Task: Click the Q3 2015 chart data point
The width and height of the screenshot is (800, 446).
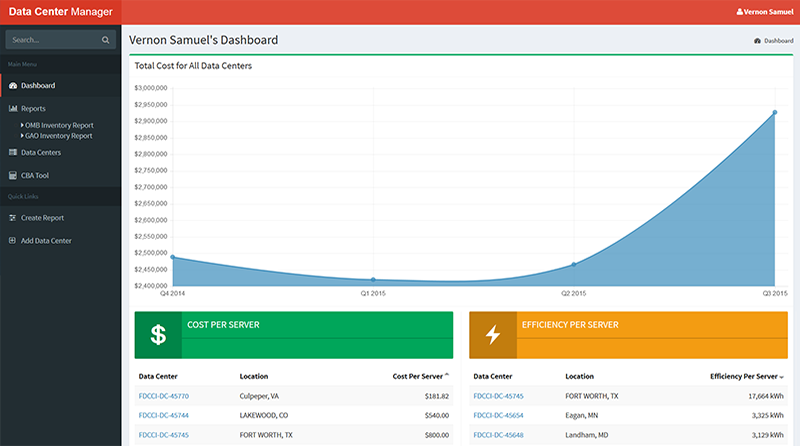Action: point(774,112)
